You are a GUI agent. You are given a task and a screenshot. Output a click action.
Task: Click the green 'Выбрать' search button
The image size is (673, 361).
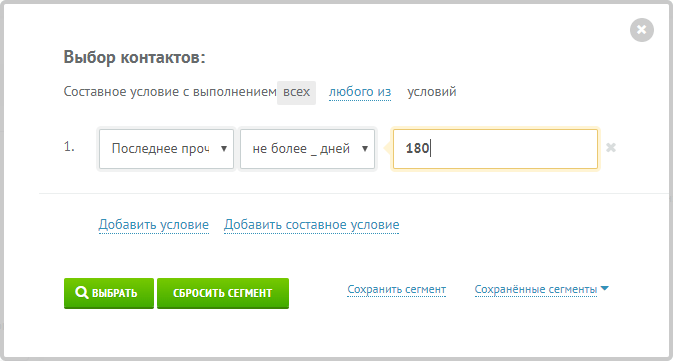[x=109, y=293]
